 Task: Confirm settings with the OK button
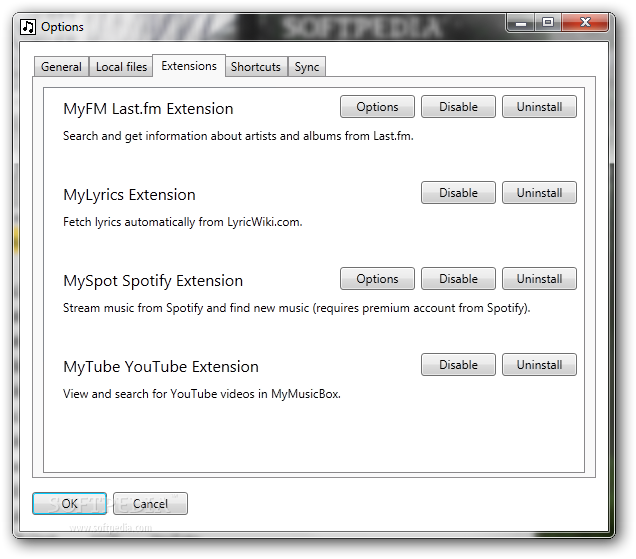pyautogui.click(x=69, y=503)
